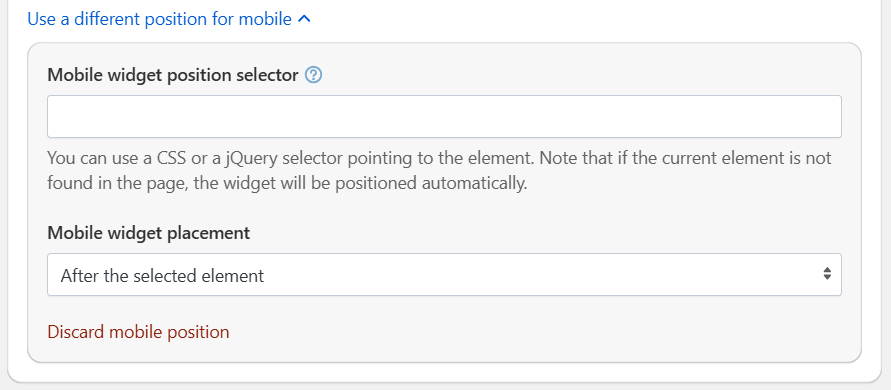Open the Mobile widget placement dropdown
The image size is (891, 390).
coord(444,275)
